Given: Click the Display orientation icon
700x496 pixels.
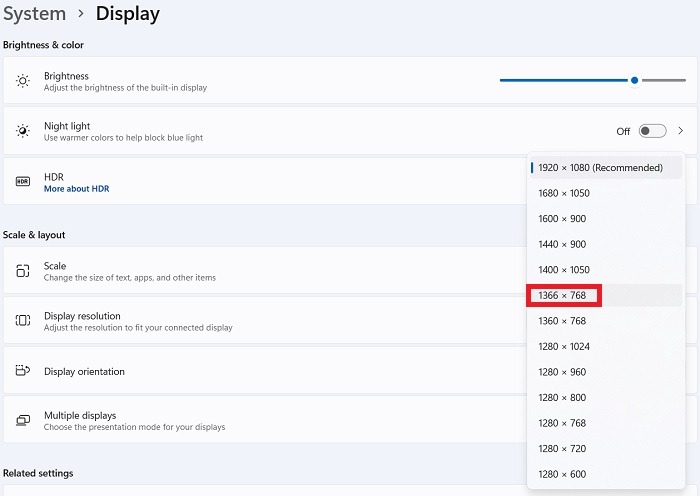Looking at the screenshot, I should 22,371.
